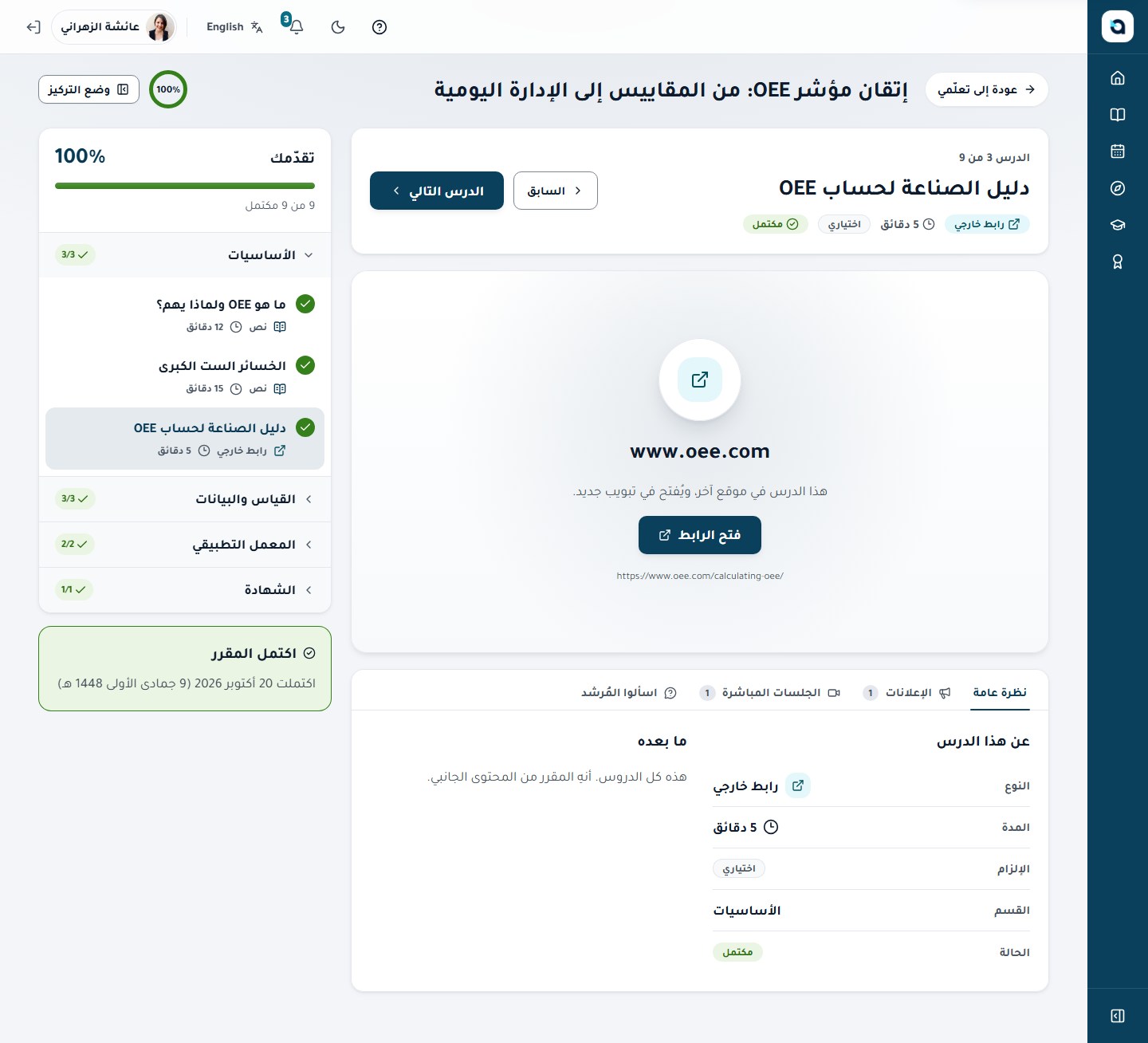
Task: Click the app logo at the sidebar top
Action: pos(1118,27)
